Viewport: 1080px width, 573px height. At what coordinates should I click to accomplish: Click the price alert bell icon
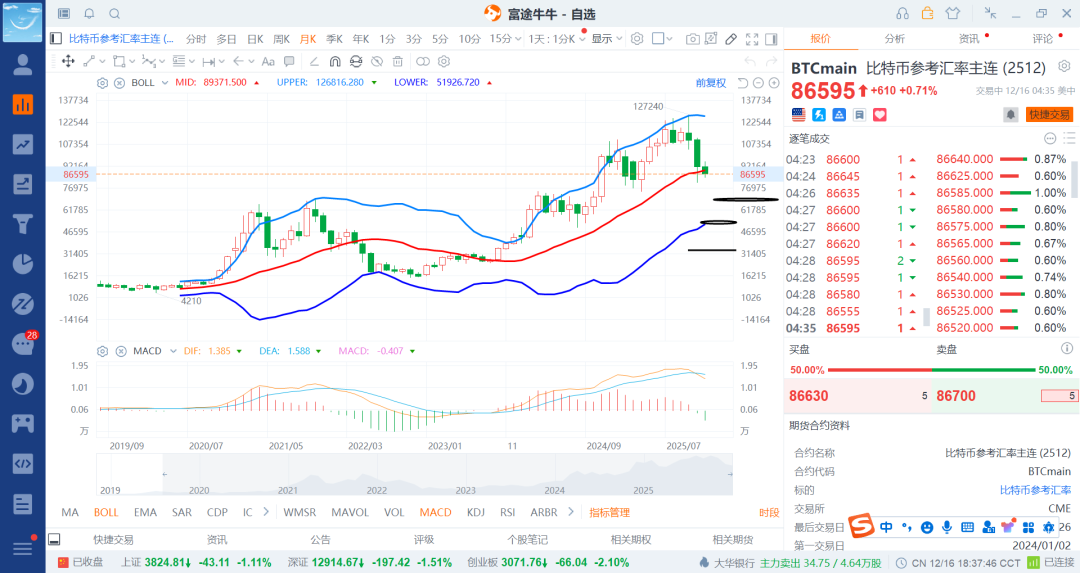1010,115
